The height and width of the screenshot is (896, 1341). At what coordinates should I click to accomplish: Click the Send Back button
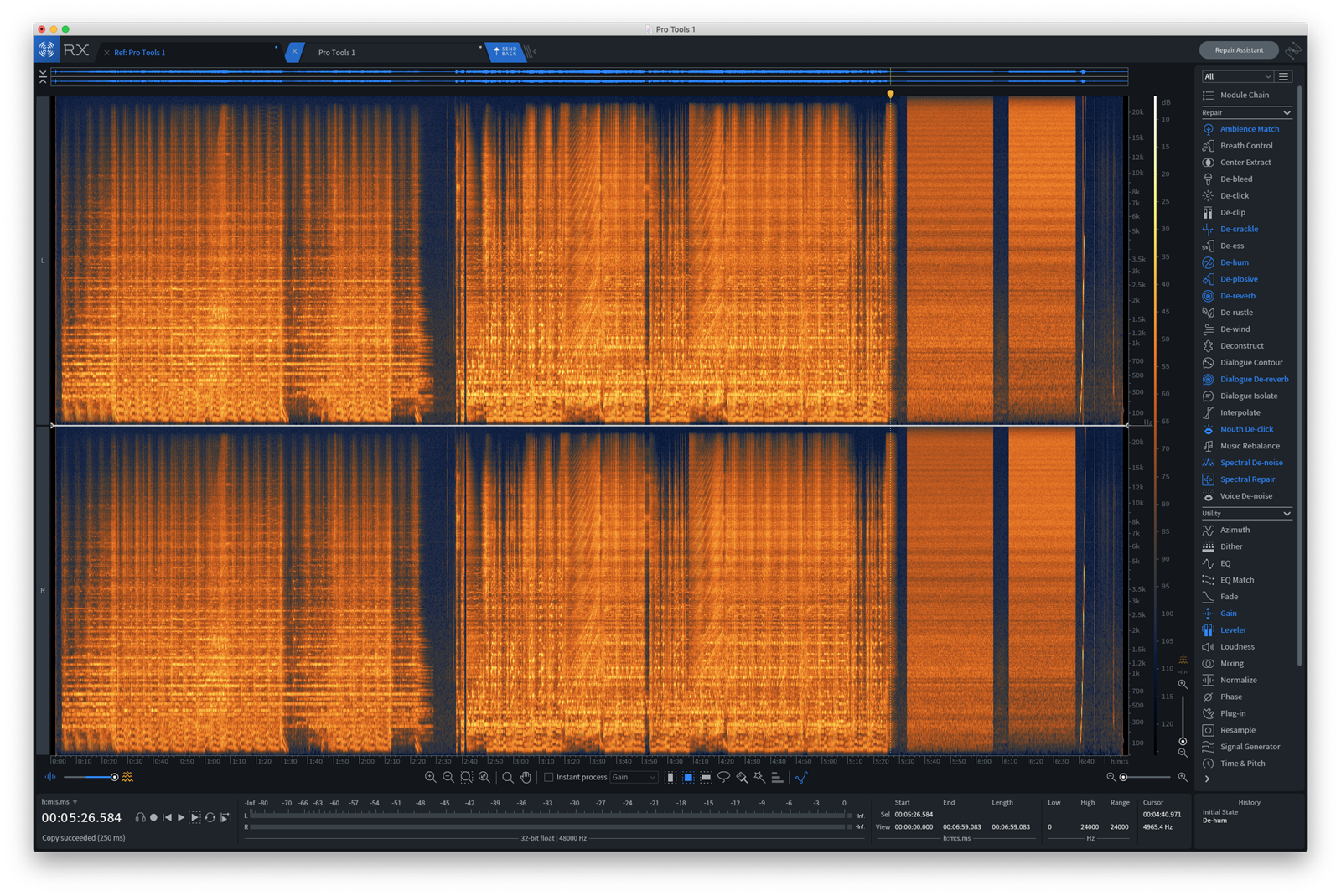(505, 52)
